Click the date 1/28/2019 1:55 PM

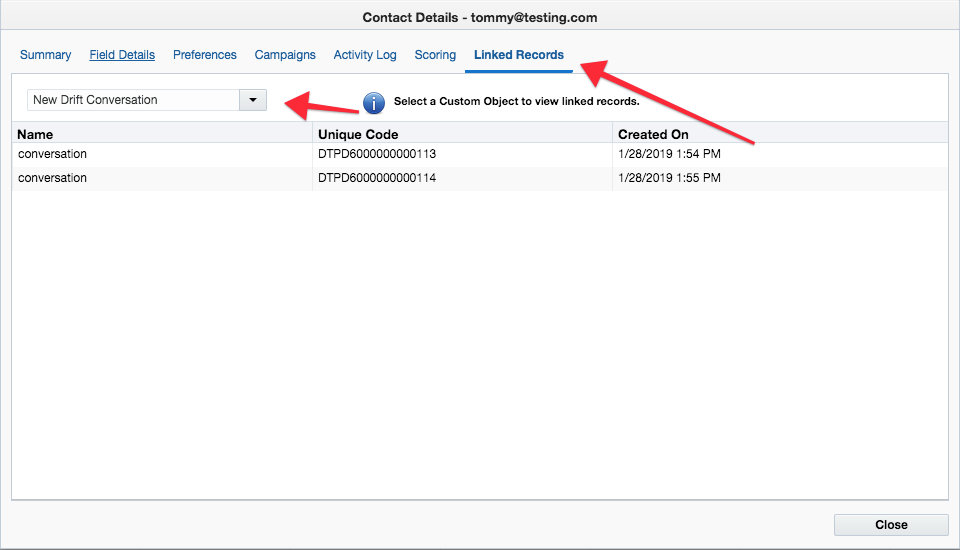[669, 178]
